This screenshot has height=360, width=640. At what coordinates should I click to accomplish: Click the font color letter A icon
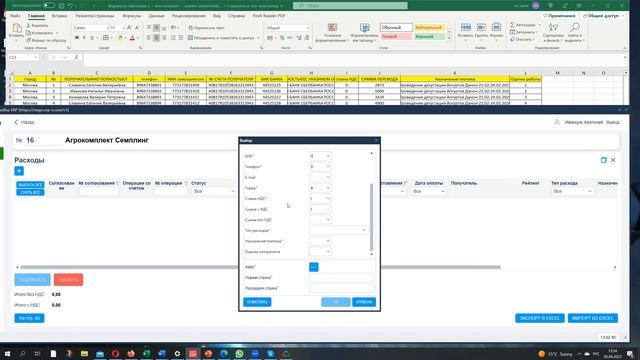tap(132, 38)
